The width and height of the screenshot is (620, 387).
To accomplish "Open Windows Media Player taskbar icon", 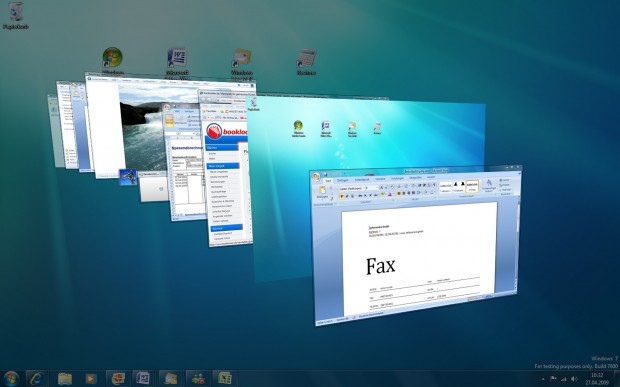I will [x=91, y=378].
